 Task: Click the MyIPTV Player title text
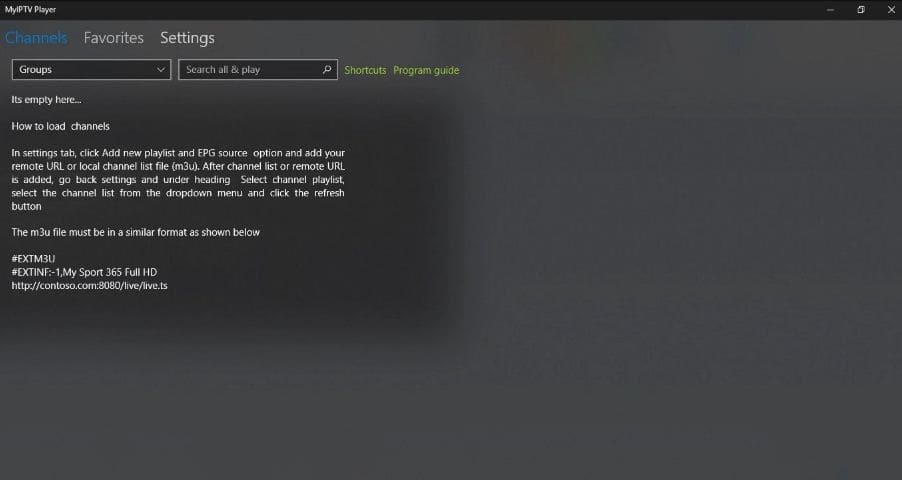[x=30, y=10]
